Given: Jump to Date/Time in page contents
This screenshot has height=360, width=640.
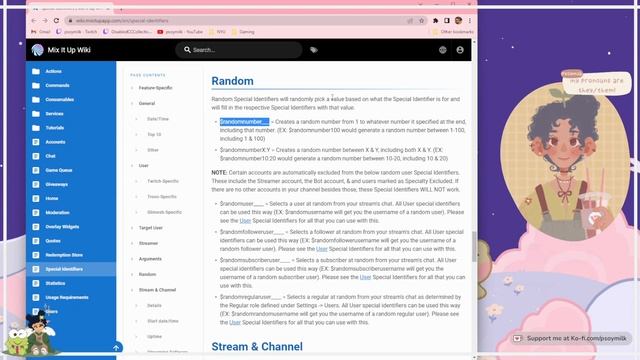Looking at the screenshot, I should (x=158, y=119).
